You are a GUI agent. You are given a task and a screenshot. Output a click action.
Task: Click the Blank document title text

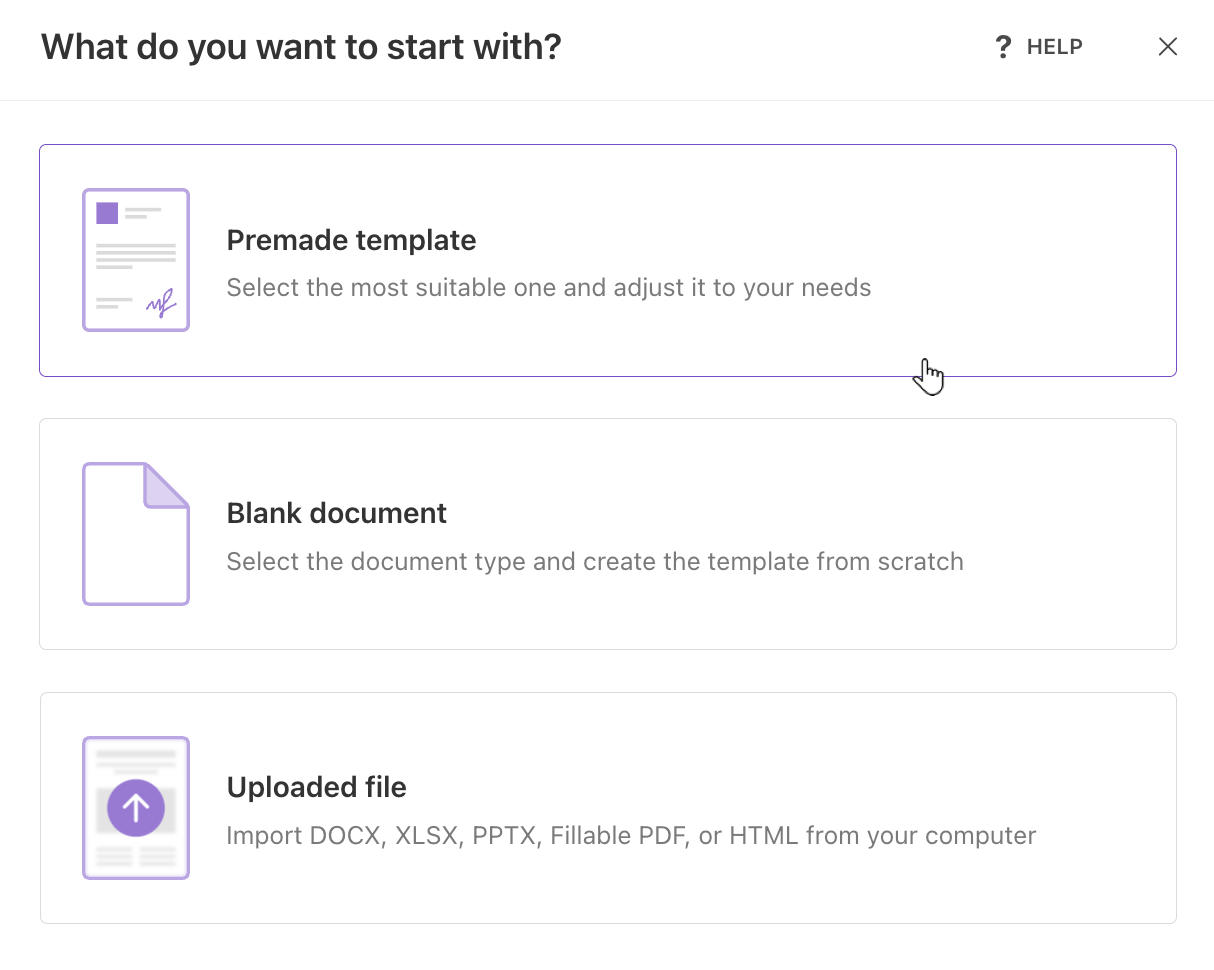[x=336, y=513]
